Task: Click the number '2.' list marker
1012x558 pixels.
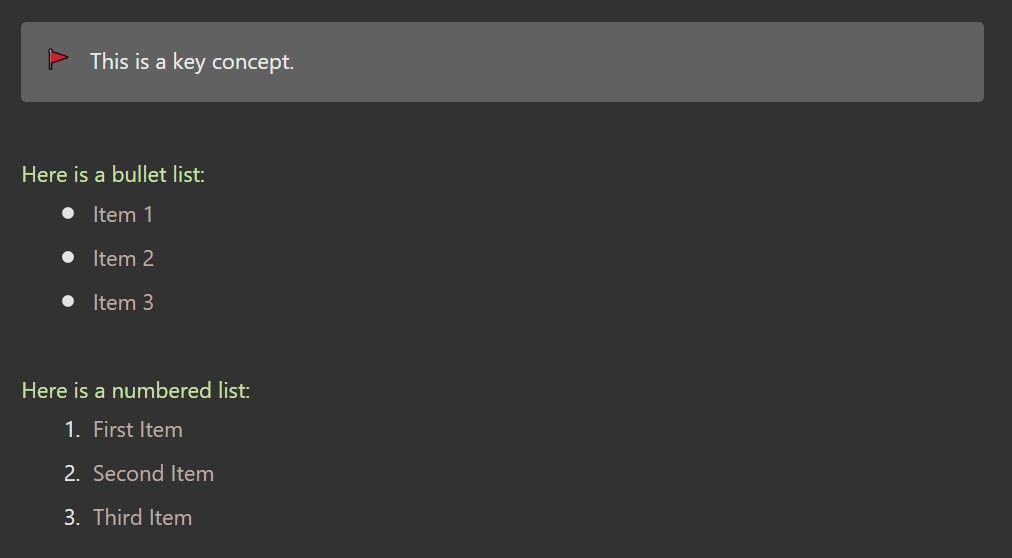Action: 72,473
